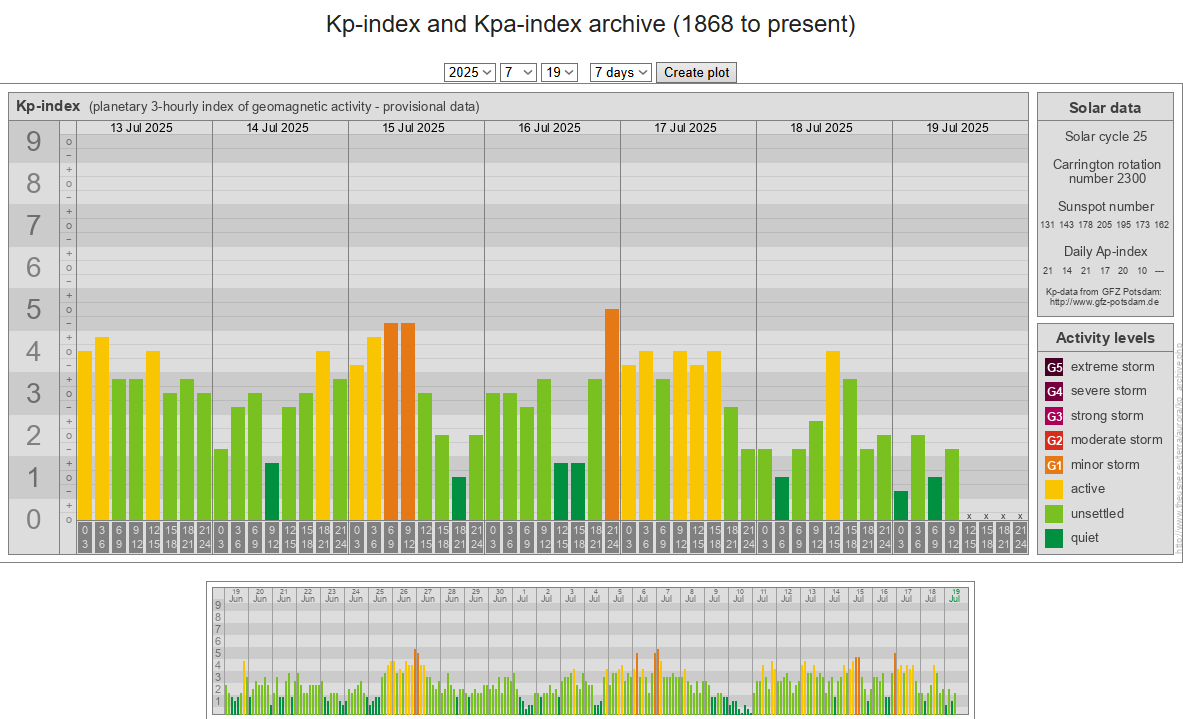The image size is (1183, 719).
Task: Click the 14 Jul dark green bar for 9–12h
Action: click(272, 491)
